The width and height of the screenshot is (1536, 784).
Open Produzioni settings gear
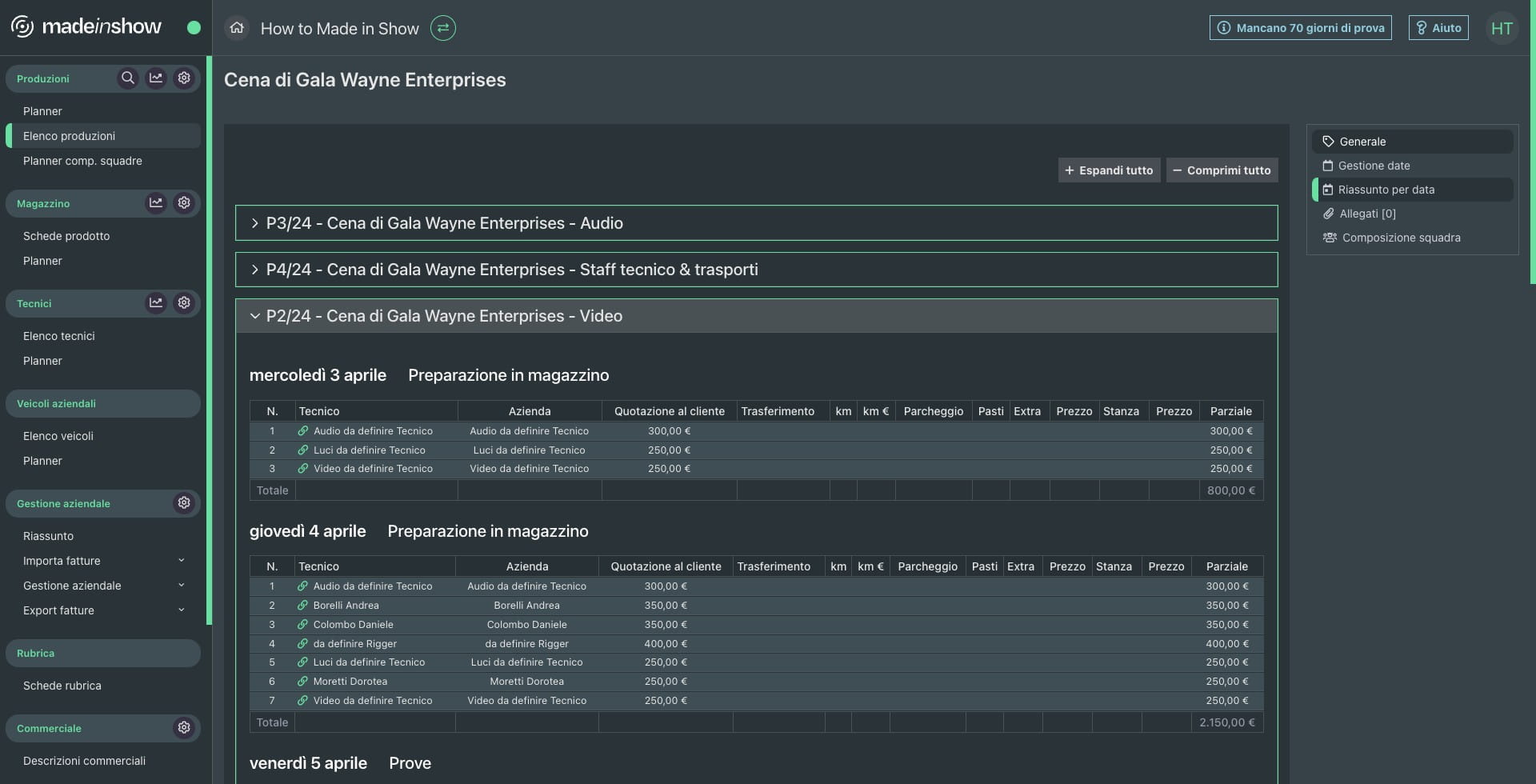(x=184, y=78)
